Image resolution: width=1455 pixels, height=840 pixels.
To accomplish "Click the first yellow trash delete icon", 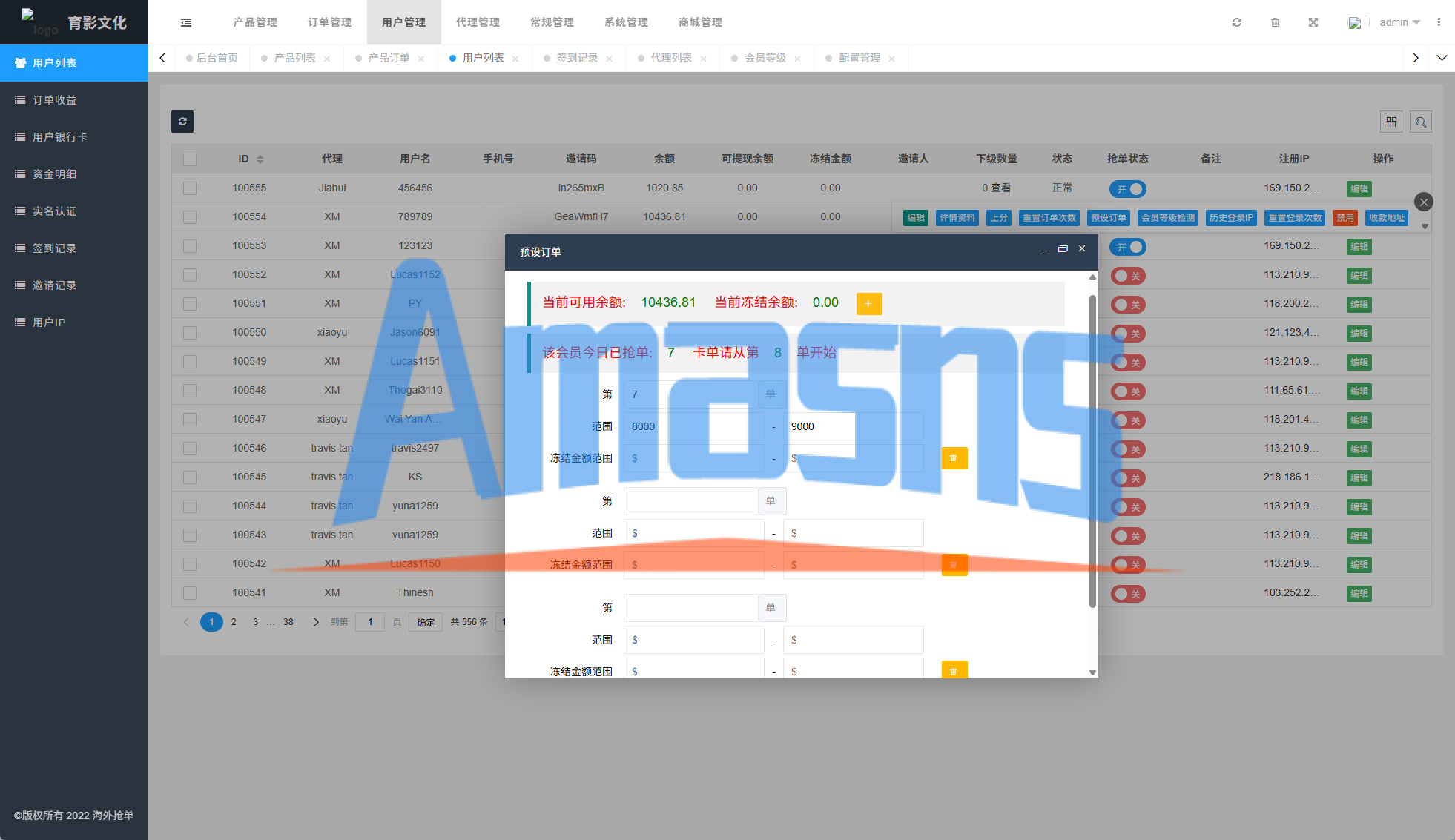I will [954, 458].
